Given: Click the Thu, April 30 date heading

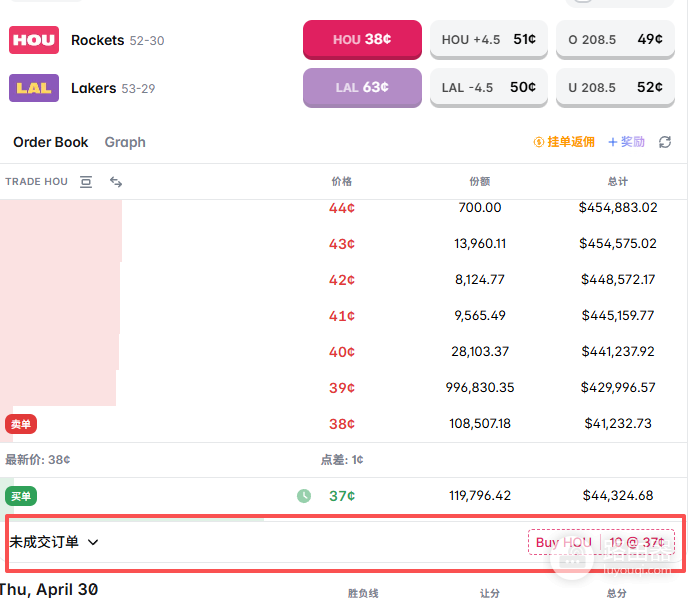Looking at the screenshot, I should [49, 589].
